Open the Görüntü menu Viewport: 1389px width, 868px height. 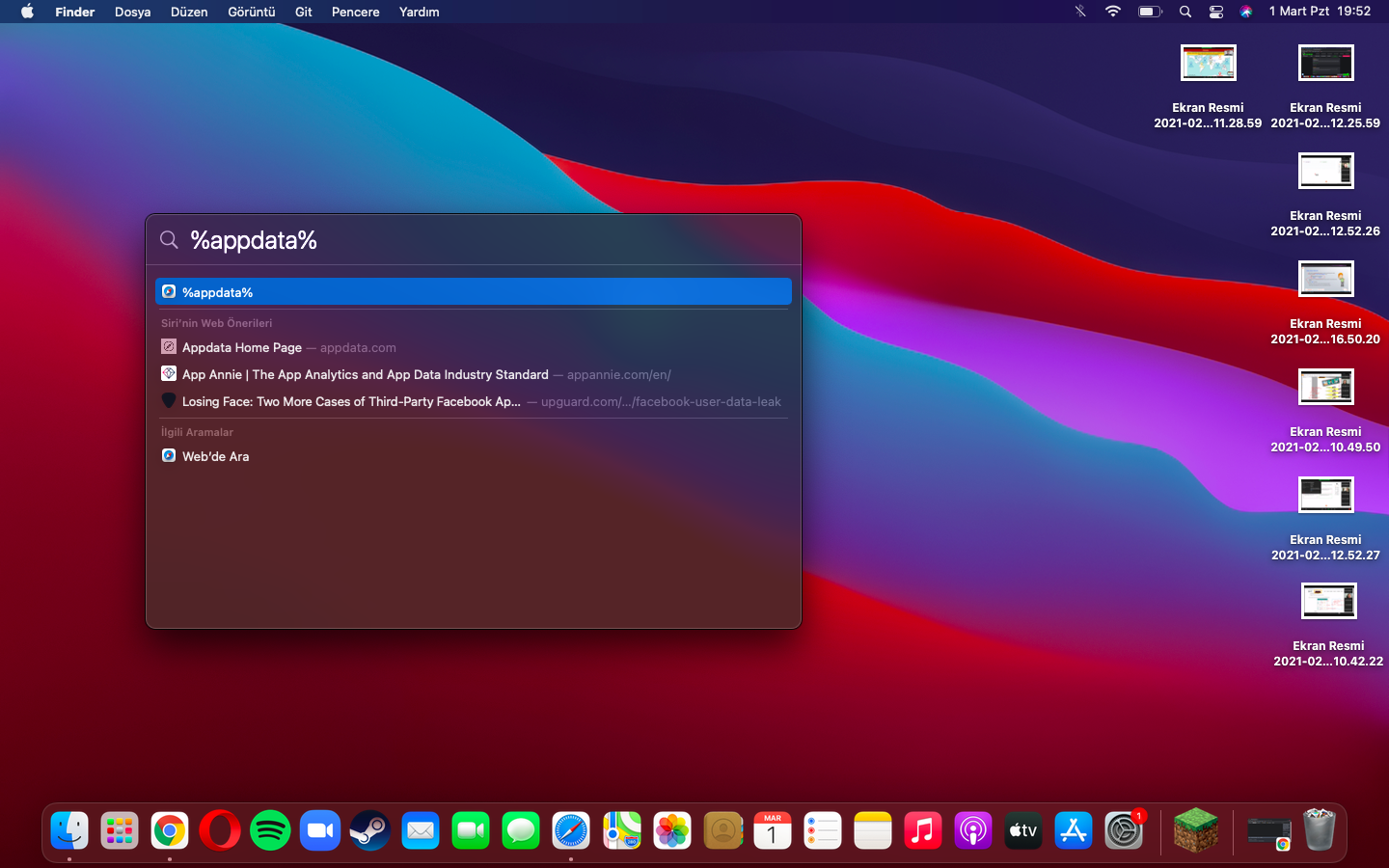point(251,12)
